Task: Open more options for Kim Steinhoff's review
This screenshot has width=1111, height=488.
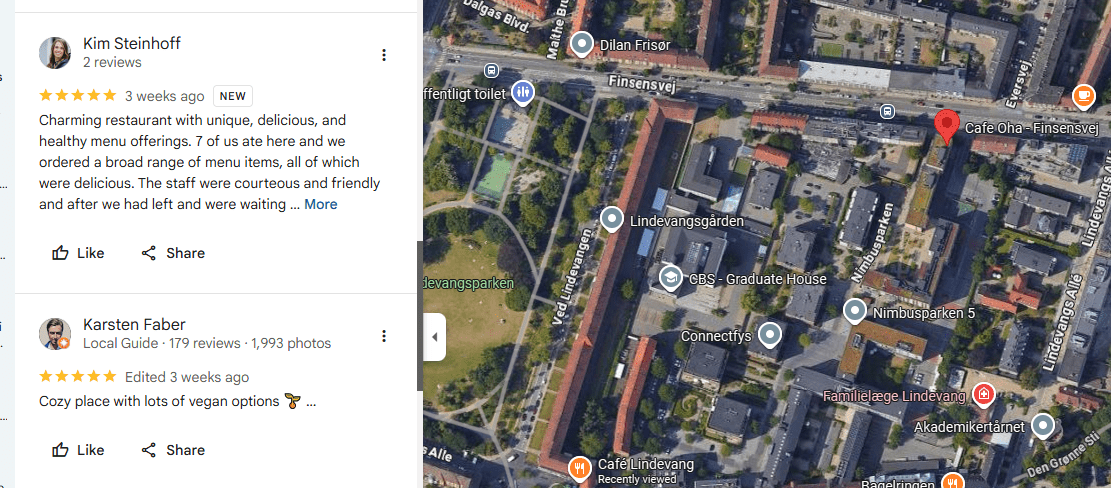Action: [x=384, y=55]
